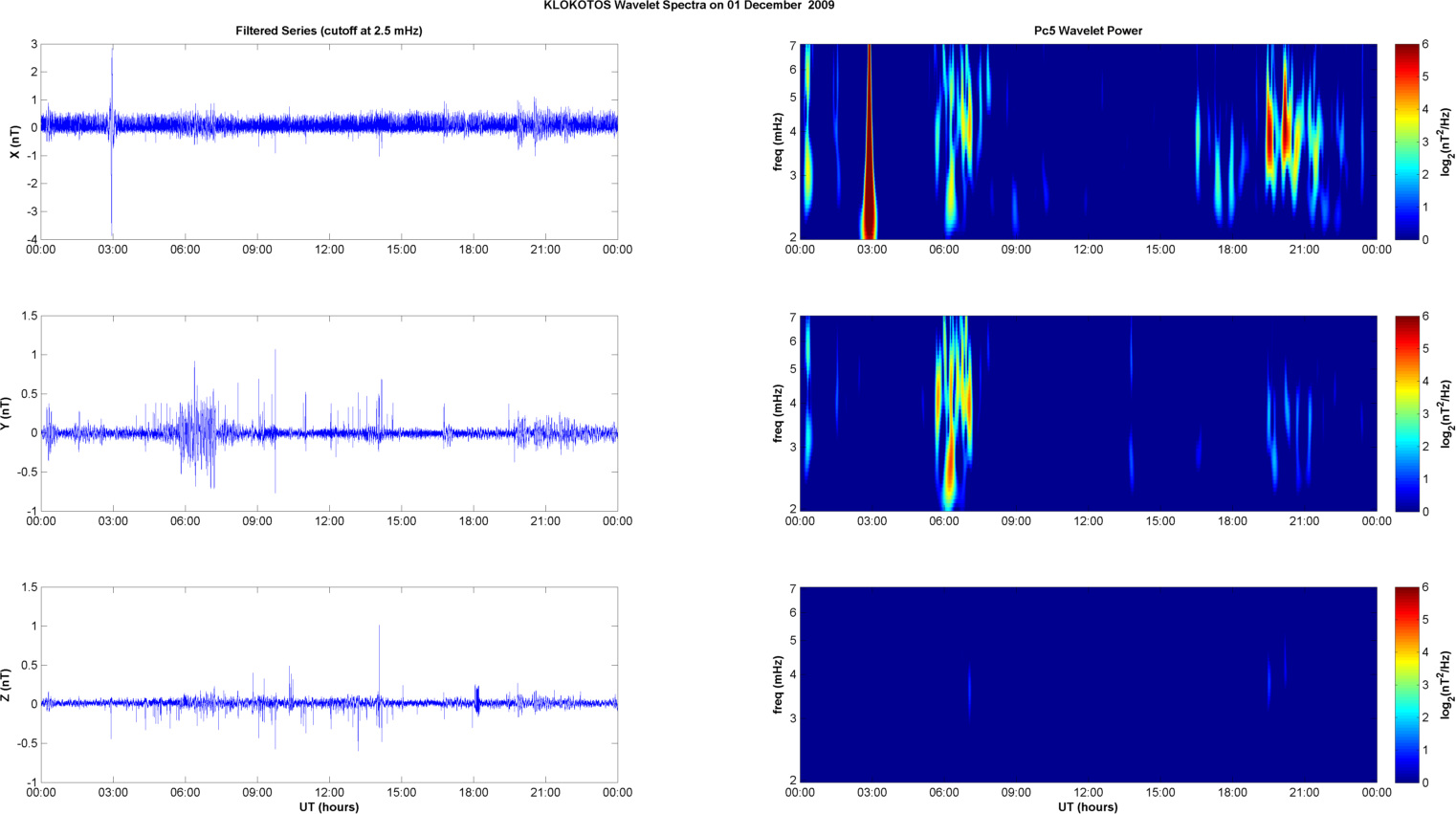The width and height of the screenshot is (1456, 814).
Task: Click the 1.5 tick on Y (nT) axis
Action: pos(30,316)
